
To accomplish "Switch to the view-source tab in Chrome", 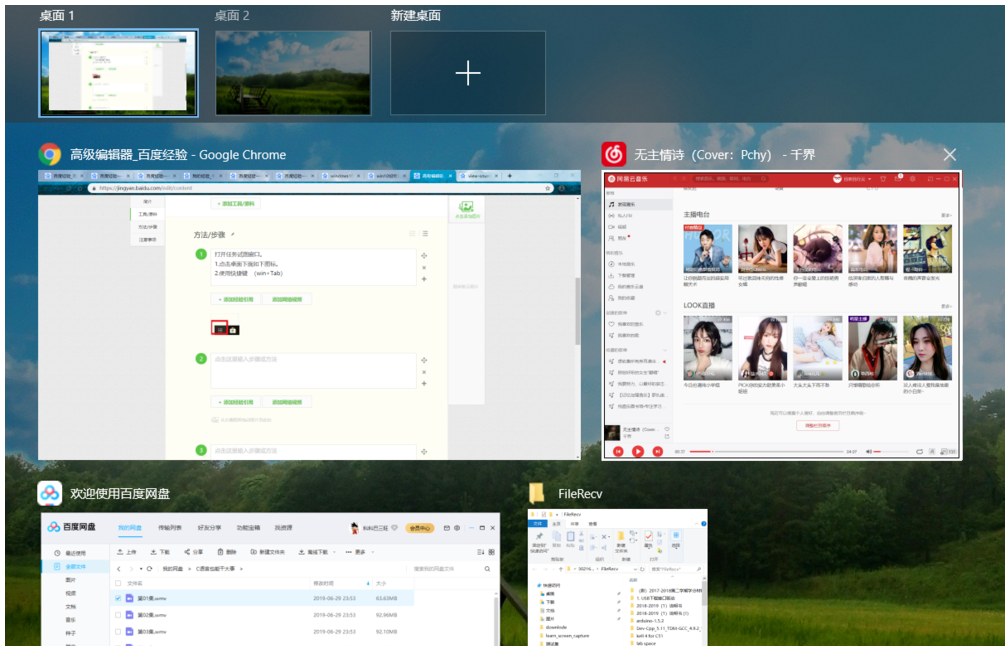I will tap(478, 175).
